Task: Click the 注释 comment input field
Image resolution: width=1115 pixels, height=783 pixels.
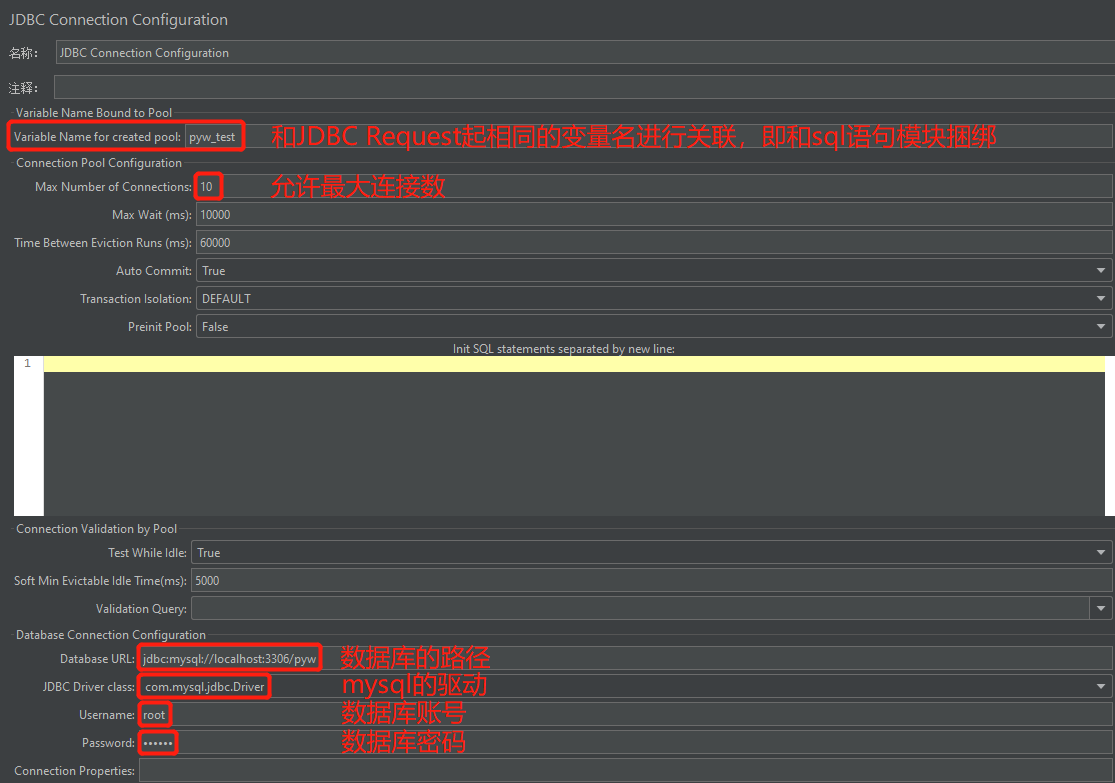Action: coord(585,87)
